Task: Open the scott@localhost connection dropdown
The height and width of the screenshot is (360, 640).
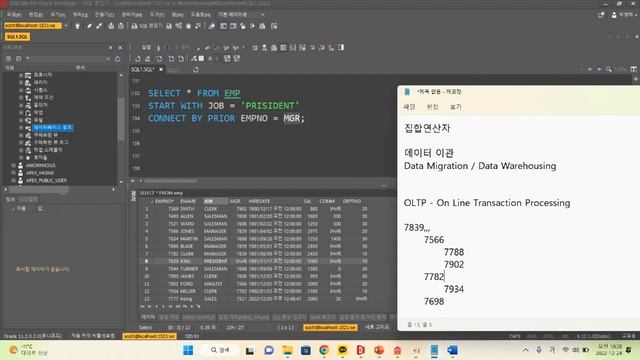Action: [x=66, y=26]
